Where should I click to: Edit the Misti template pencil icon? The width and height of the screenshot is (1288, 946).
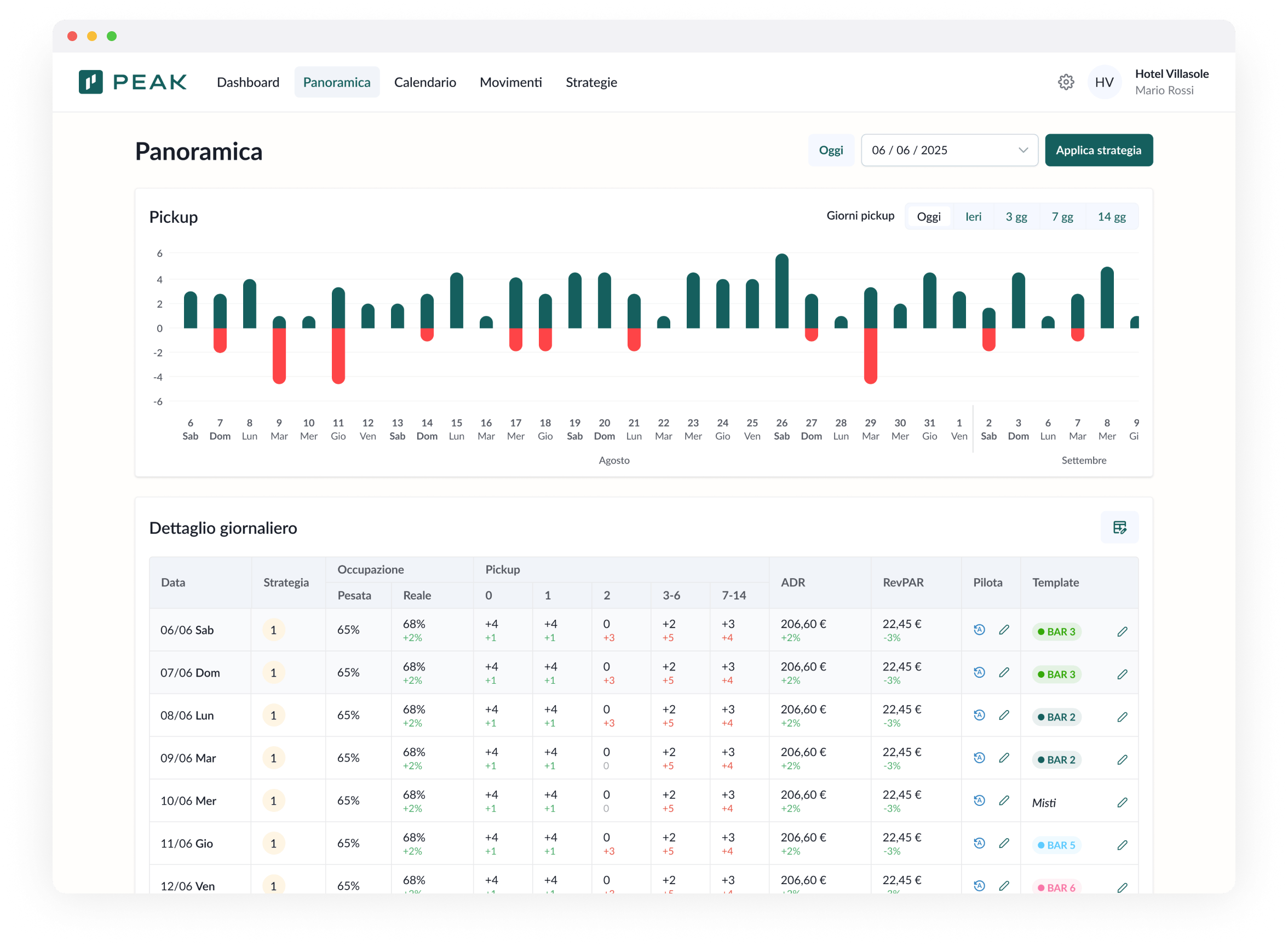(x=1122, y=802)
